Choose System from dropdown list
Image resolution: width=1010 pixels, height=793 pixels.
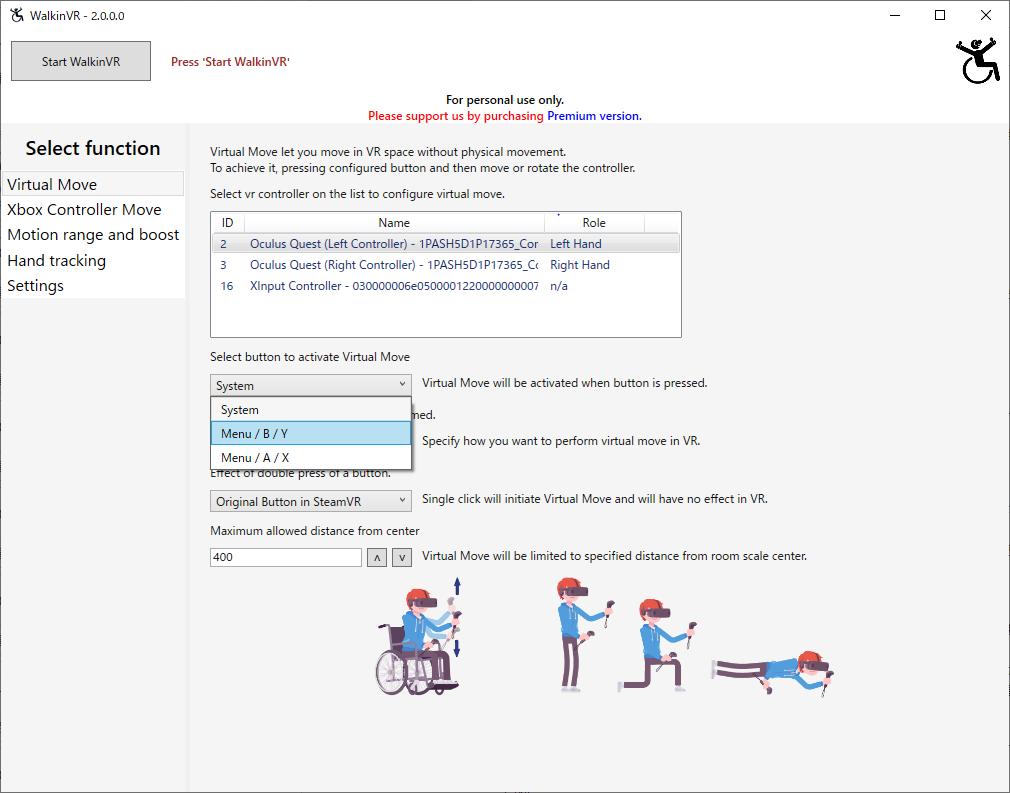point(310,410)
